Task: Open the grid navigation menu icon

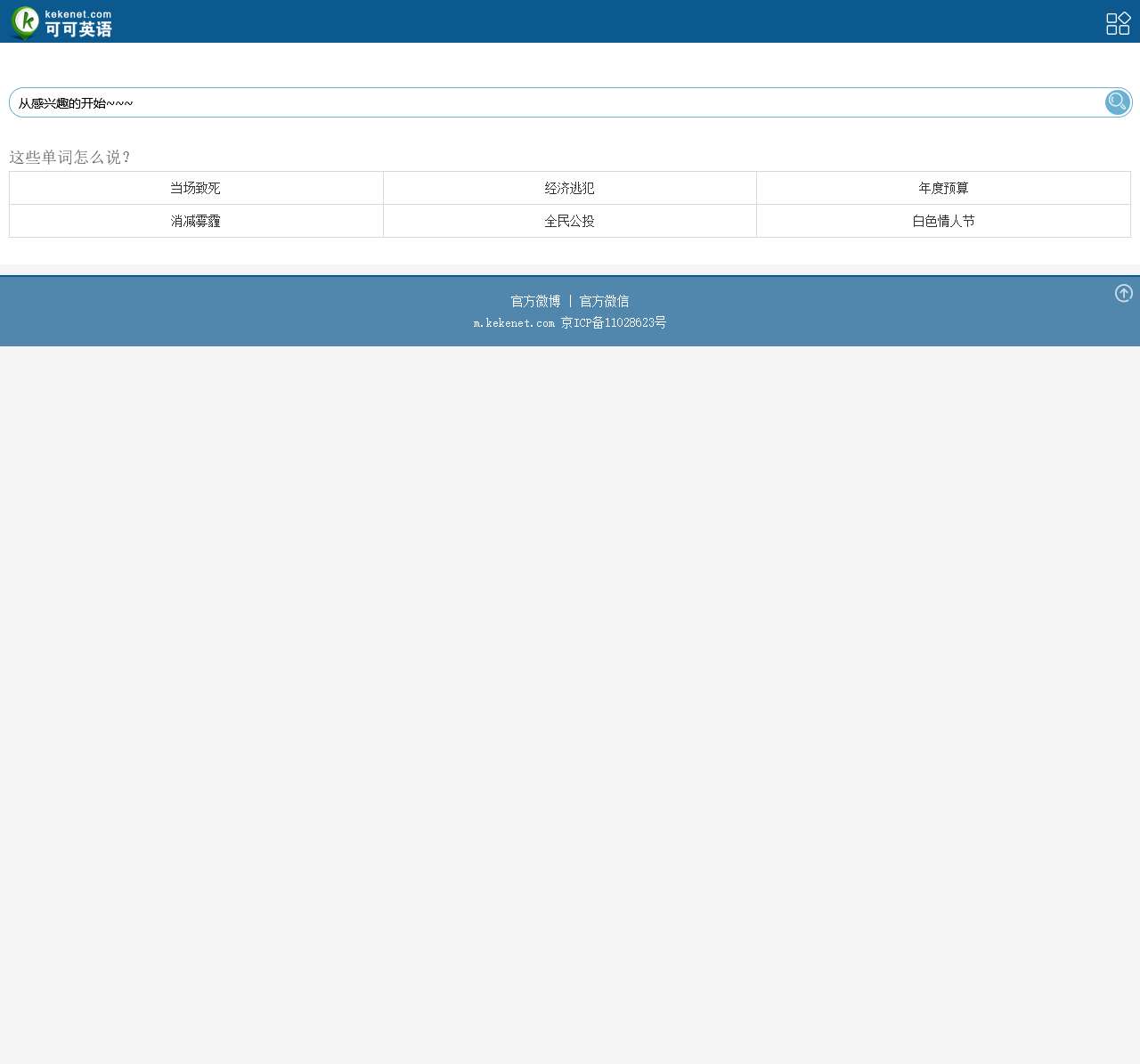Action: [x=1118, y=23]
